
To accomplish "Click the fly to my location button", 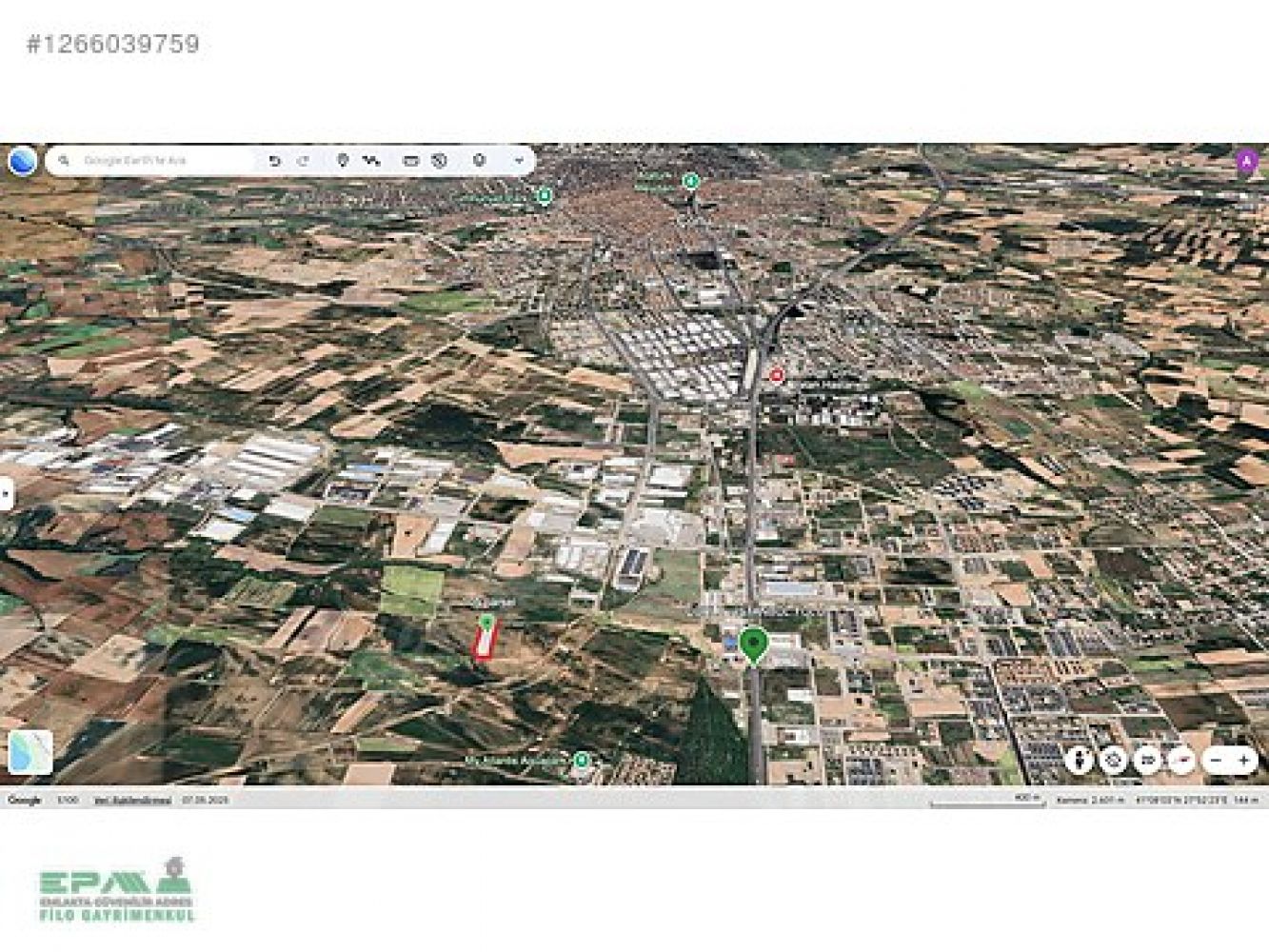I will [1113, 760].
